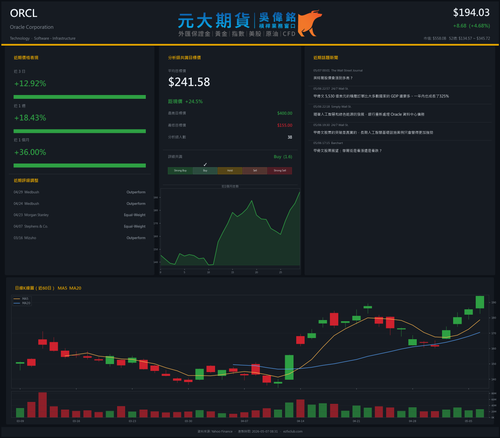This screenshot has width=500, height=438.
Task: Click the green area price trend chart
Action: (x=230, y=229)
